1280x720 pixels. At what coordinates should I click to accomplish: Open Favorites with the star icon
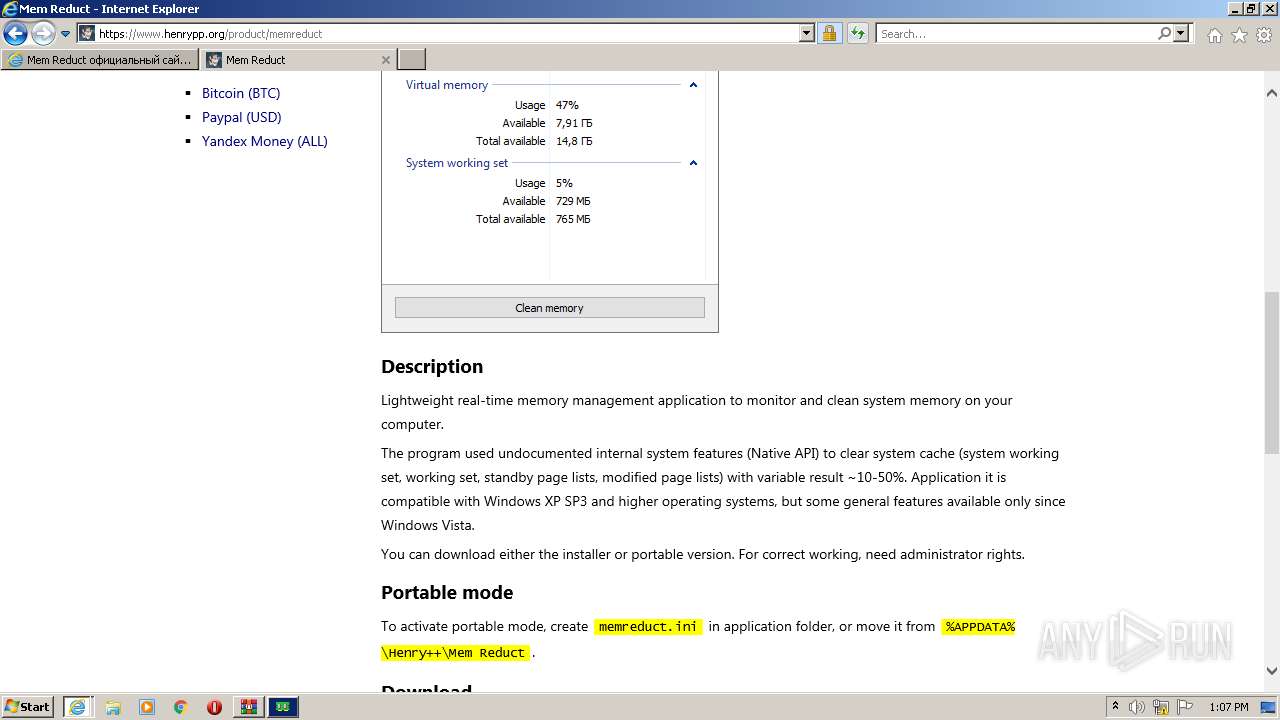click(x=1239, y=35)
